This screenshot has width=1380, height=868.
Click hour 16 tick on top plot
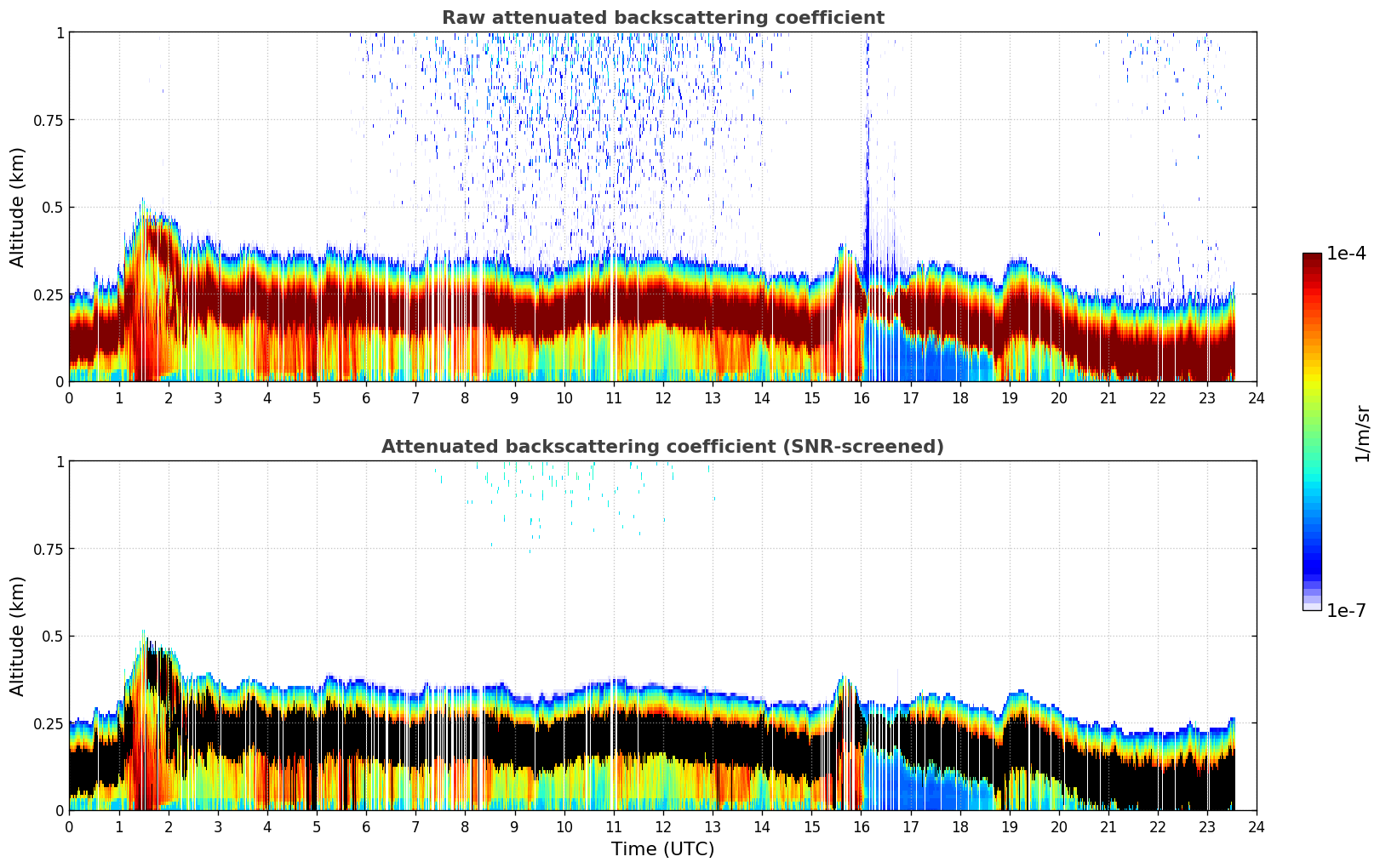(x=861, y=397)
